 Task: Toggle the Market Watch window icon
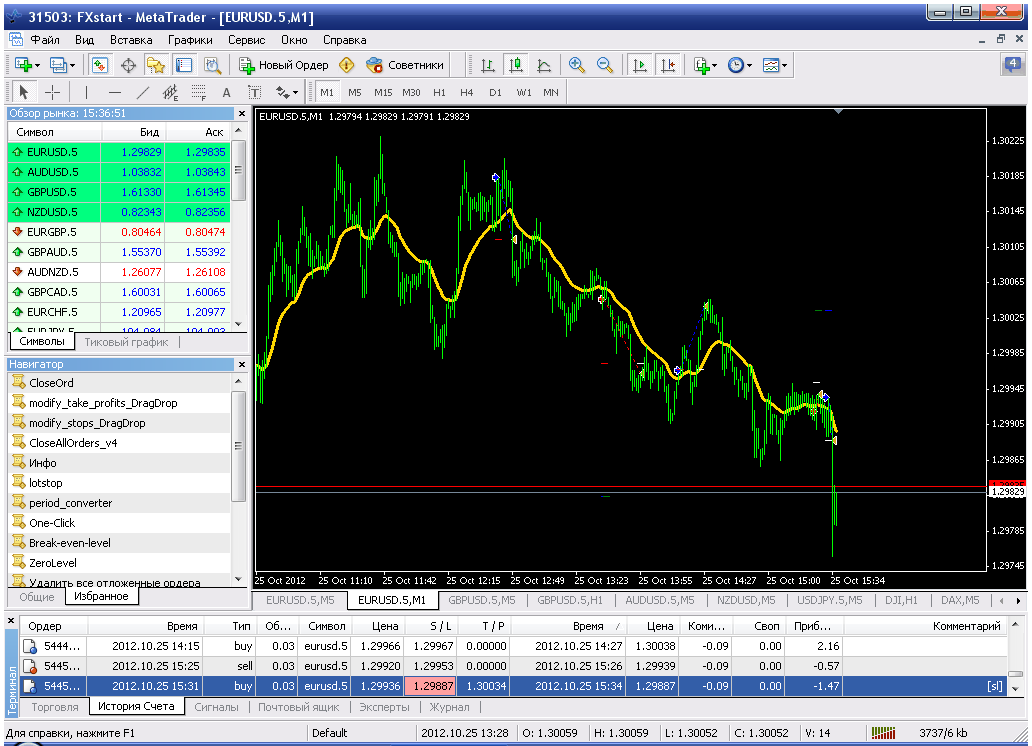(x=99, y=65)
